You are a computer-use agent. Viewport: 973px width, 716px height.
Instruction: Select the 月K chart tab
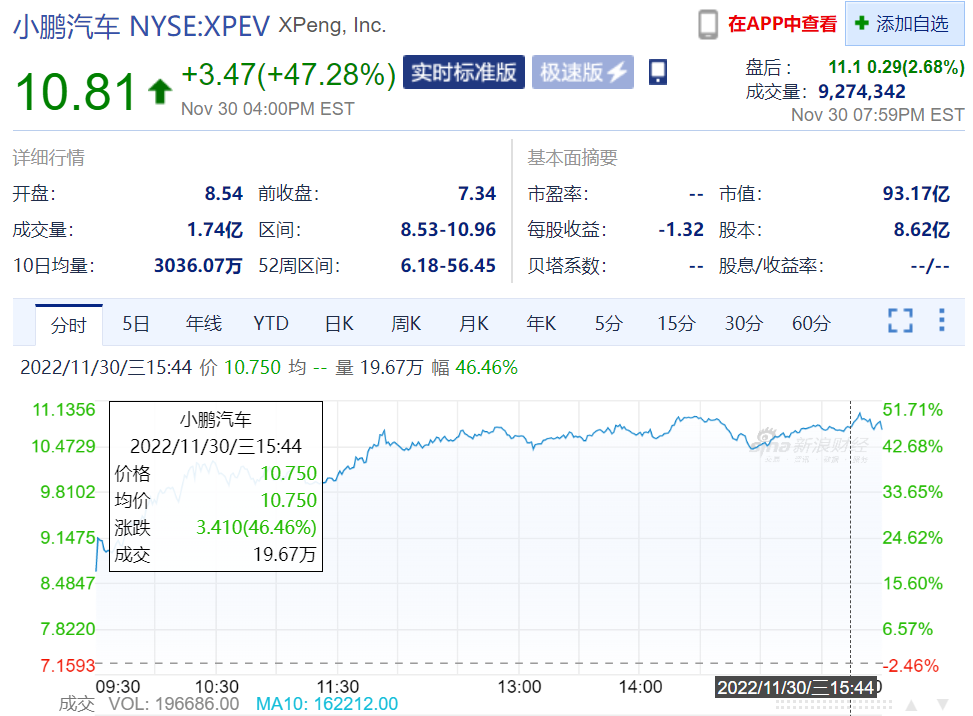click(473, 323)
